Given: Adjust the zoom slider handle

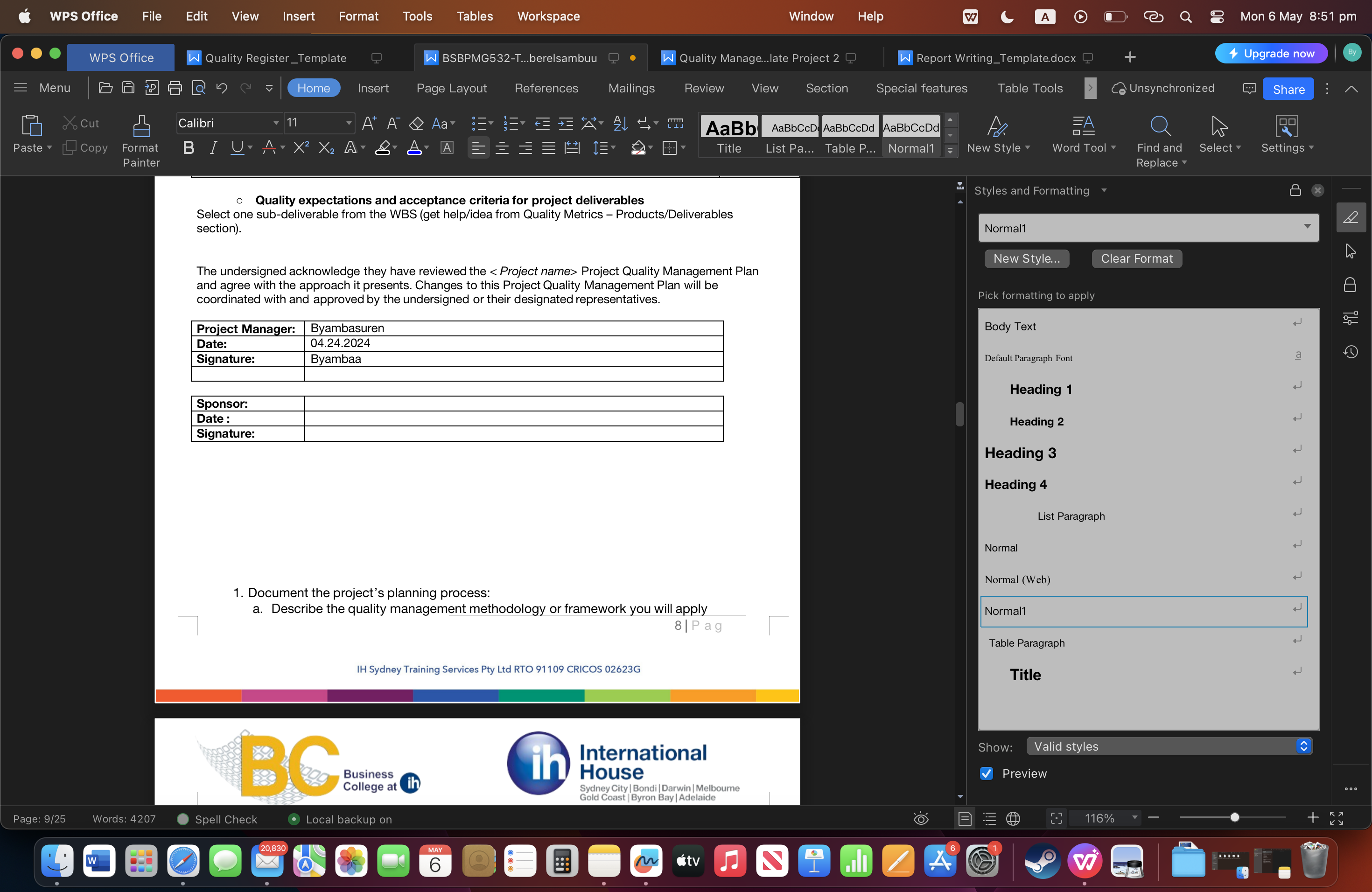Looking at the screenshot, I should click(x=1234, y=818).
